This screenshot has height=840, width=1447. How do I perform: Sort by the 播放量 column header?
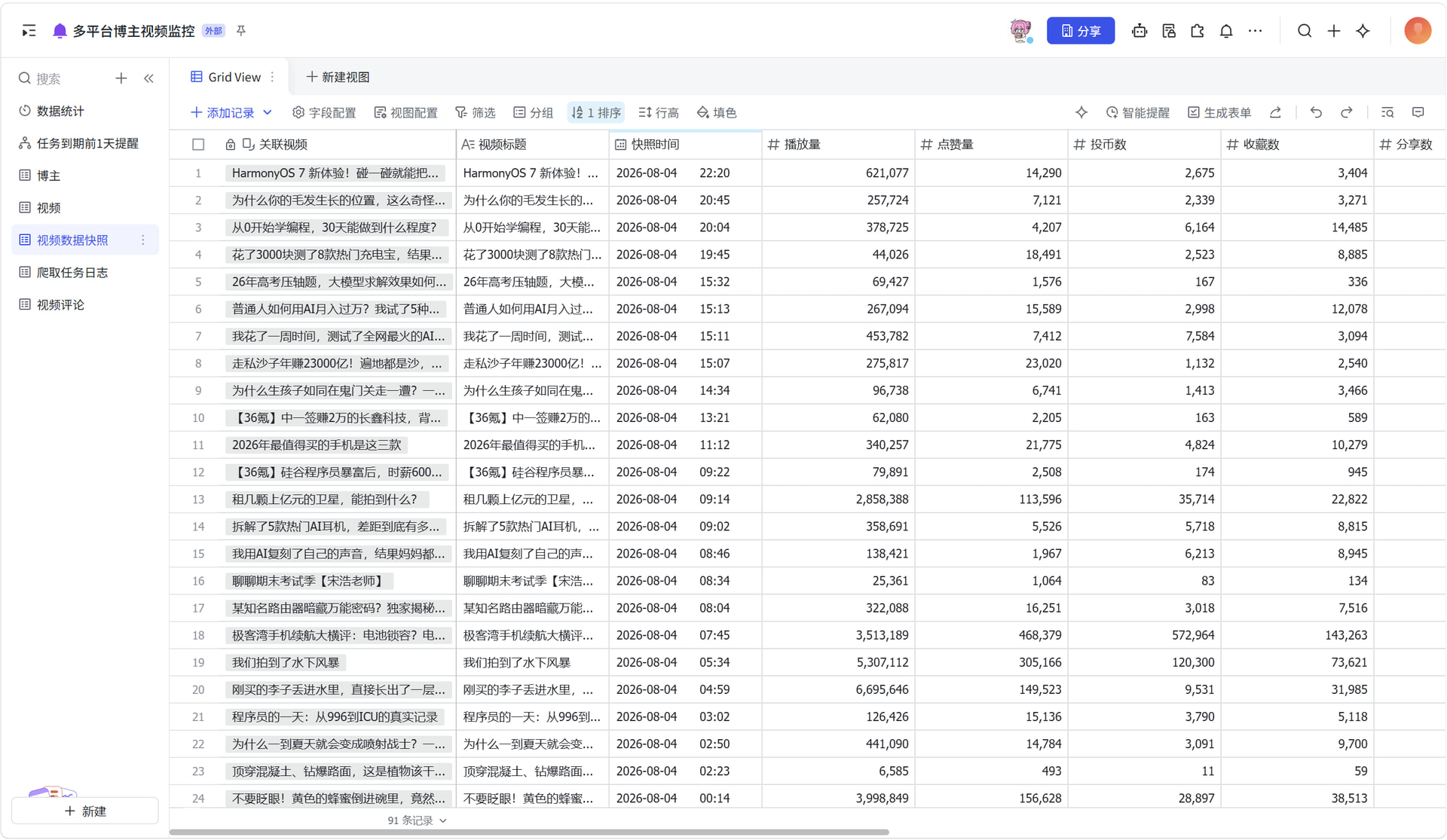(838, 145)
